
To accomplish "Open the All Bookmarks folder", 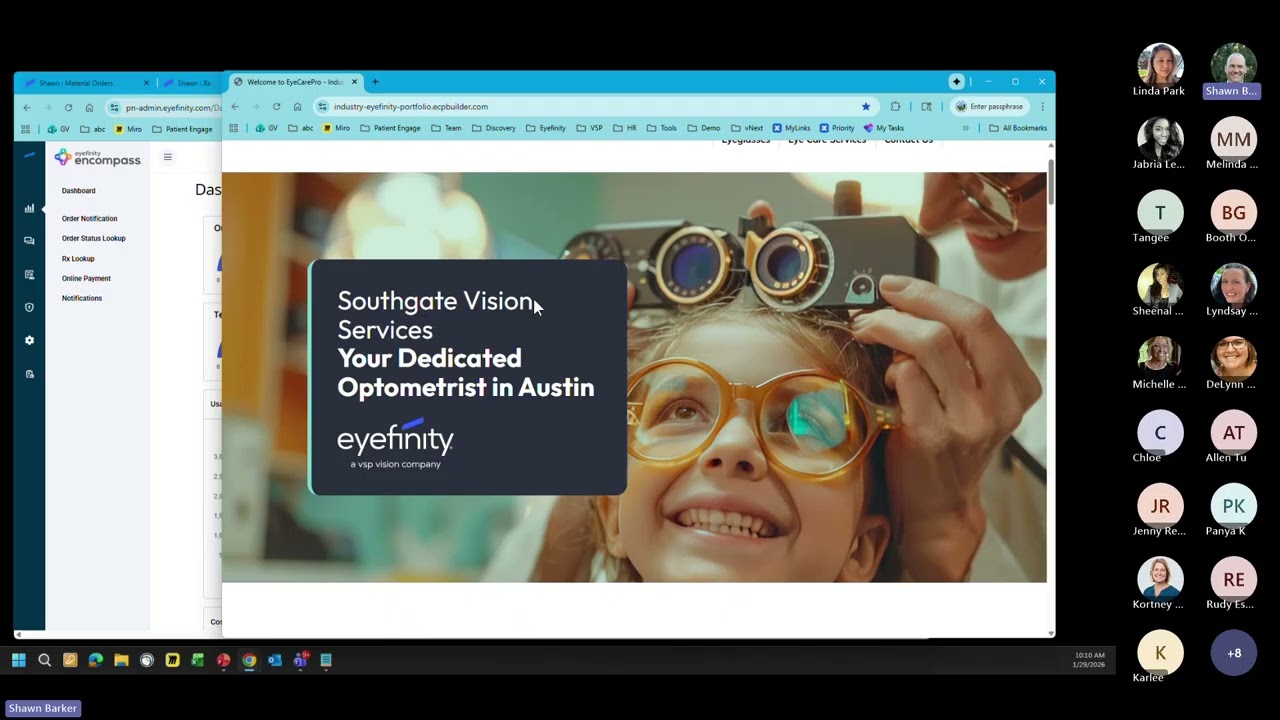I will click(x=1018, y=128).
